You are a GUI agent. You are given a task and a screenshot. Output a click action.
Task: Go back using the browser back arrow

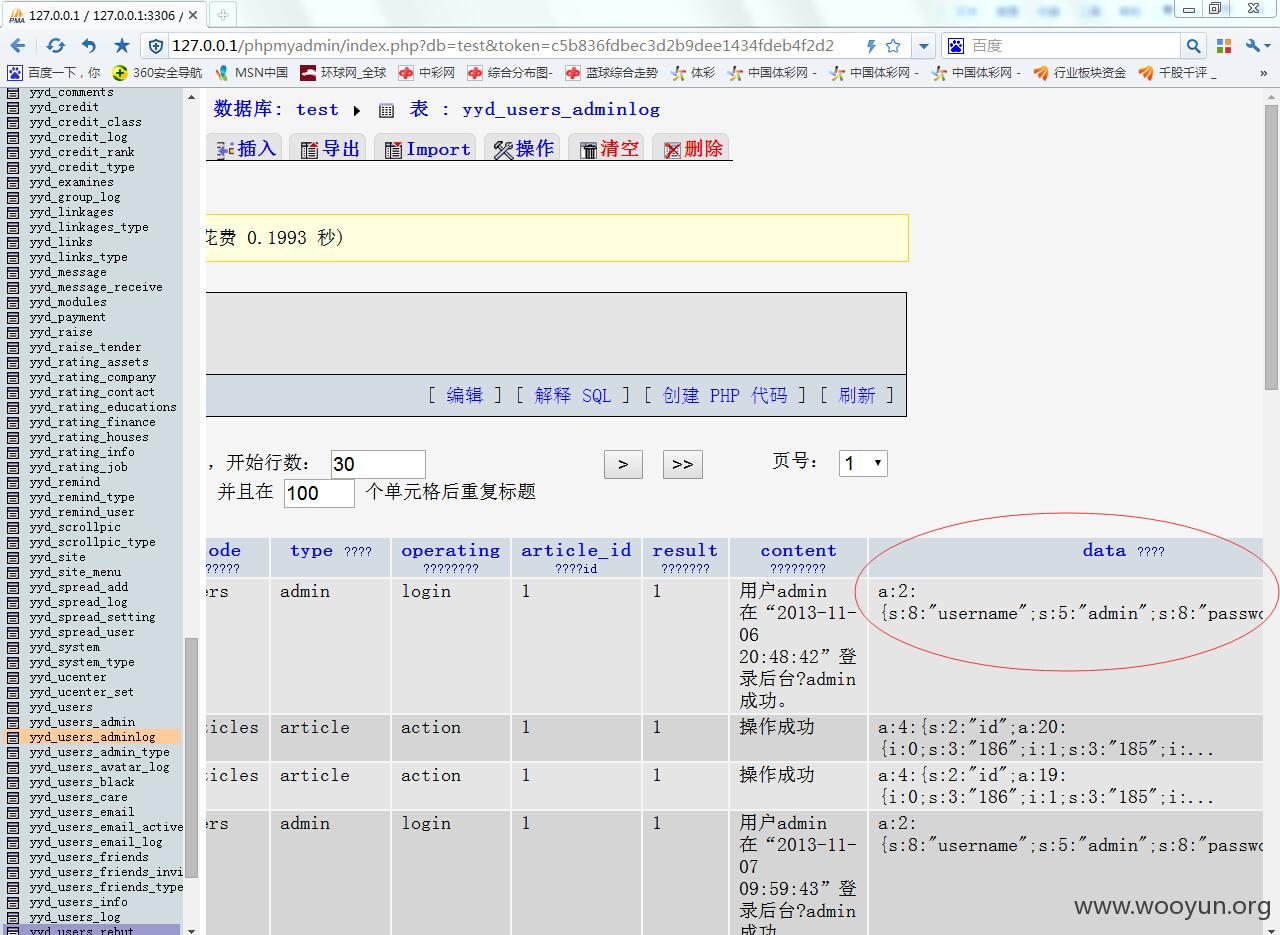click(x=18, y=46)
